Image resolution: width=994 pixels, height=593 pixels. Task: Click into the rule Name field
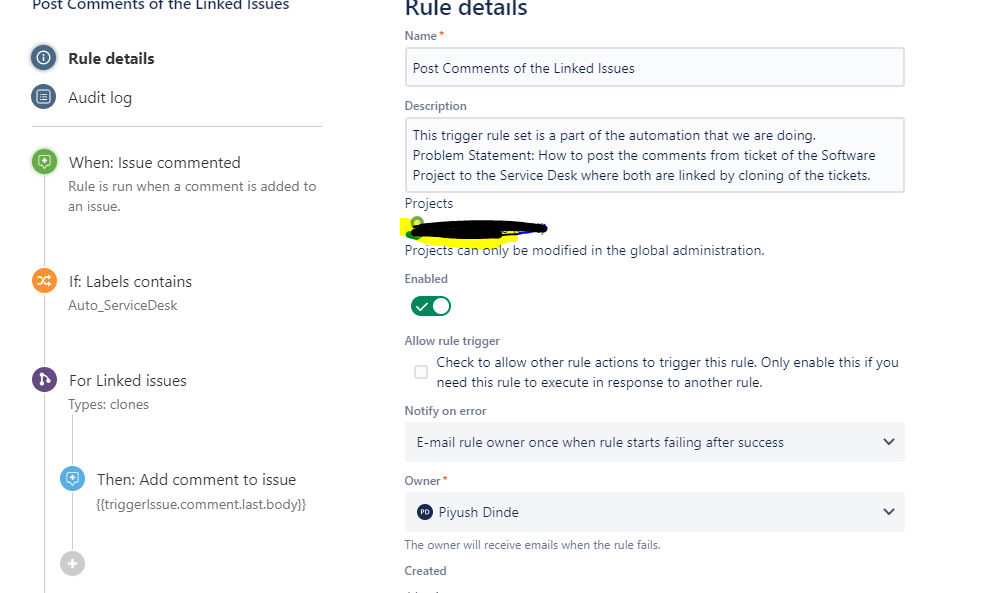point(654,67)
